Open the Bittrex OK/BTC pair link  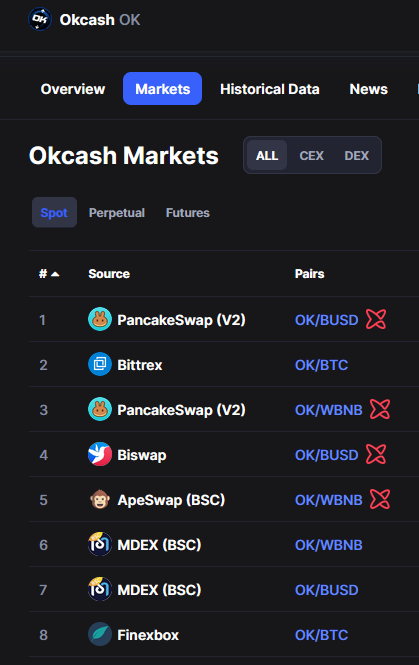[321, 365]
